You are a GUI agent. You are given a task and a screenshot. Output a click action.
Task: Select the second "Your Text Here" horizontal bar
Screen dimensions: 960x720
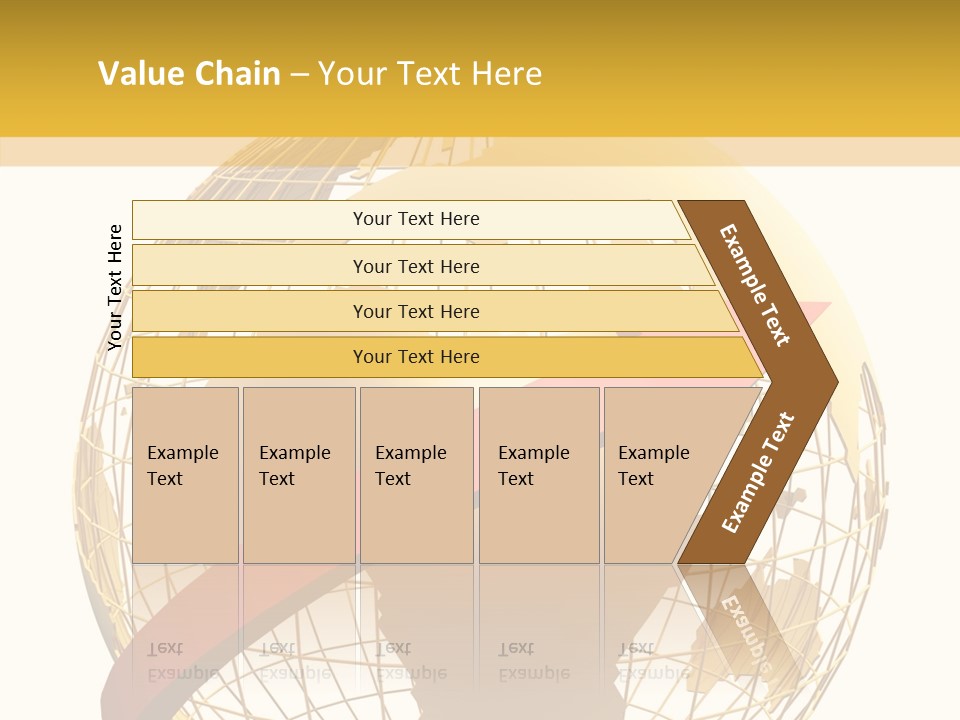[x=415, y=266]
